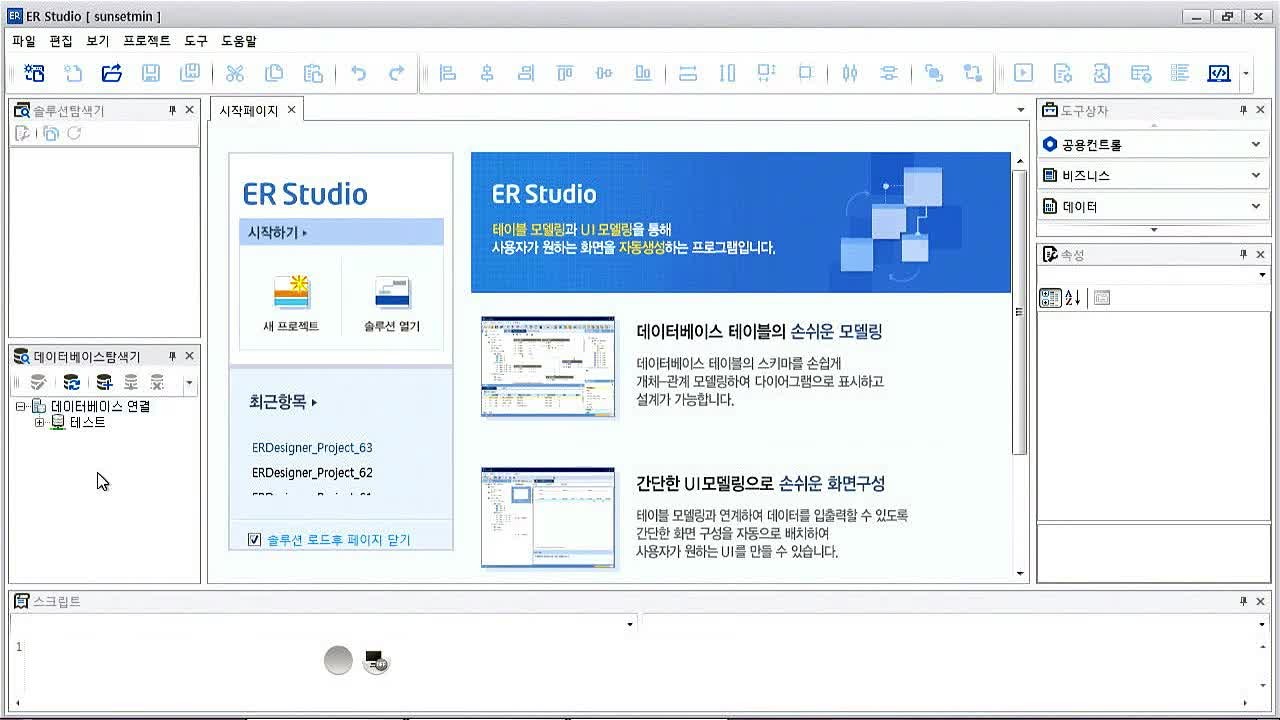1280x720 pixels.
Task: Click the 솔루션 열기 button
Action: 392,304
